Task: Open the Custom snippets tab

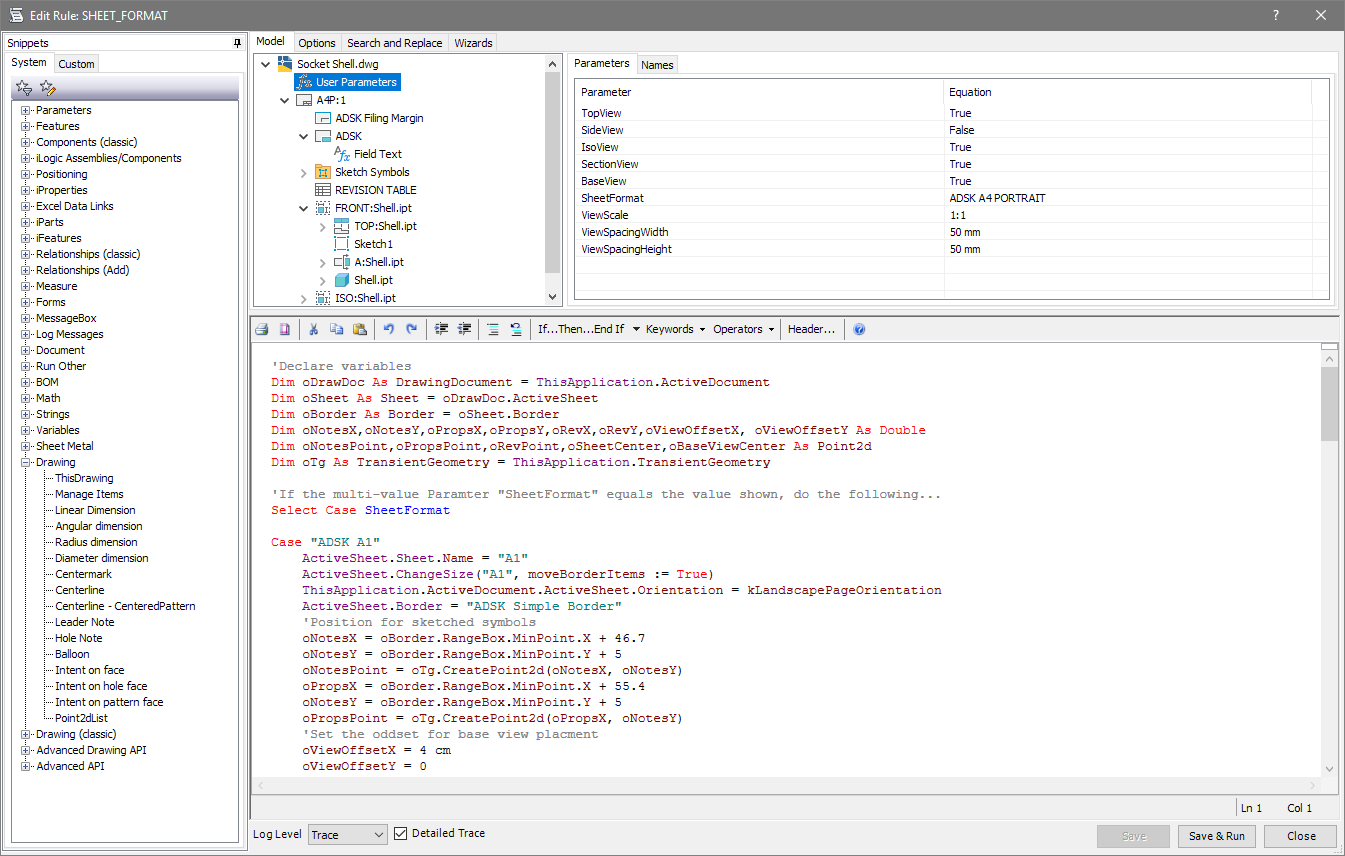Action: [x=76, y=64]
